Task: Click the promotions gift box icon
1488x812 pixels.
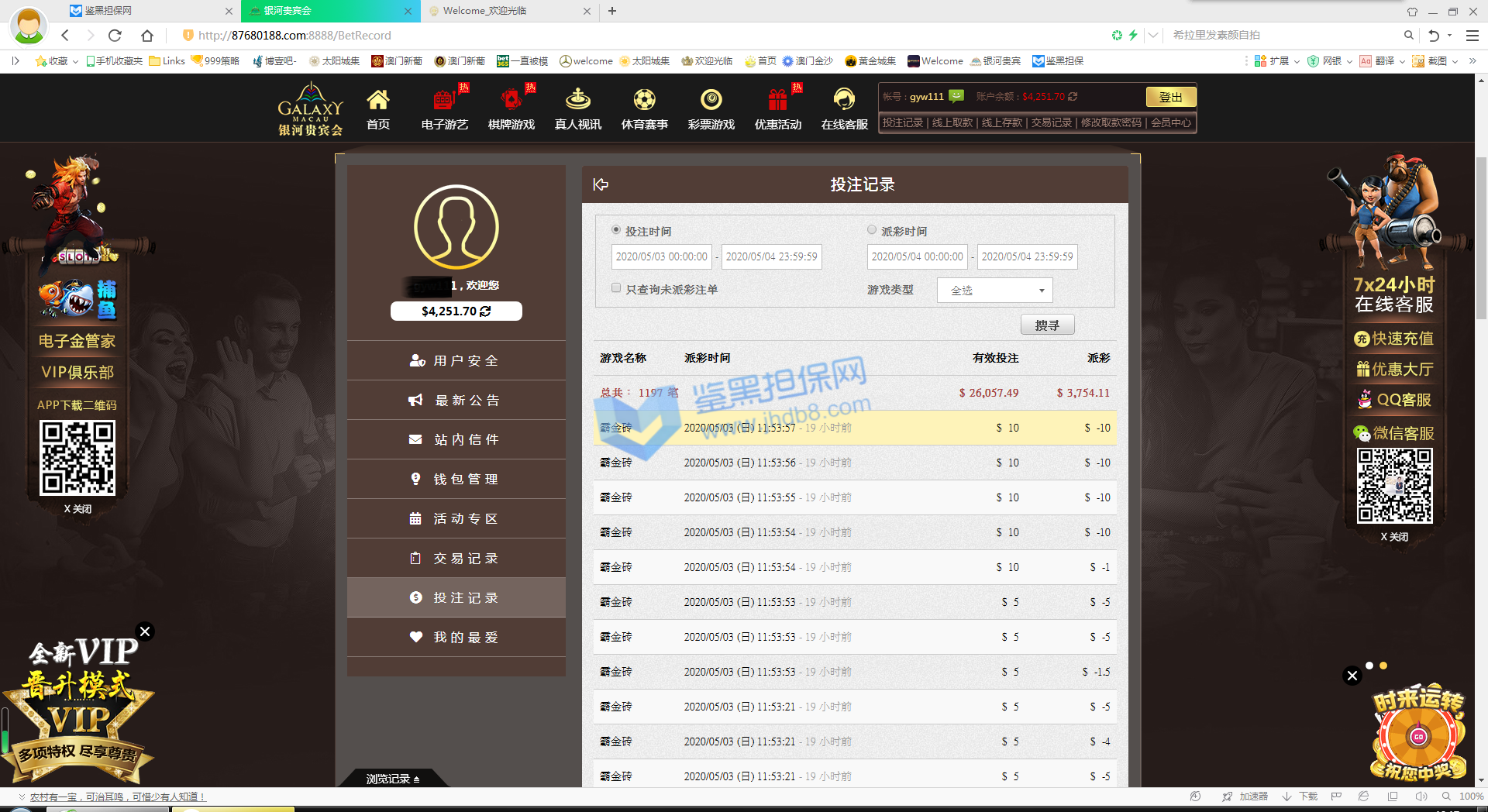Action: tap(777, 101)
